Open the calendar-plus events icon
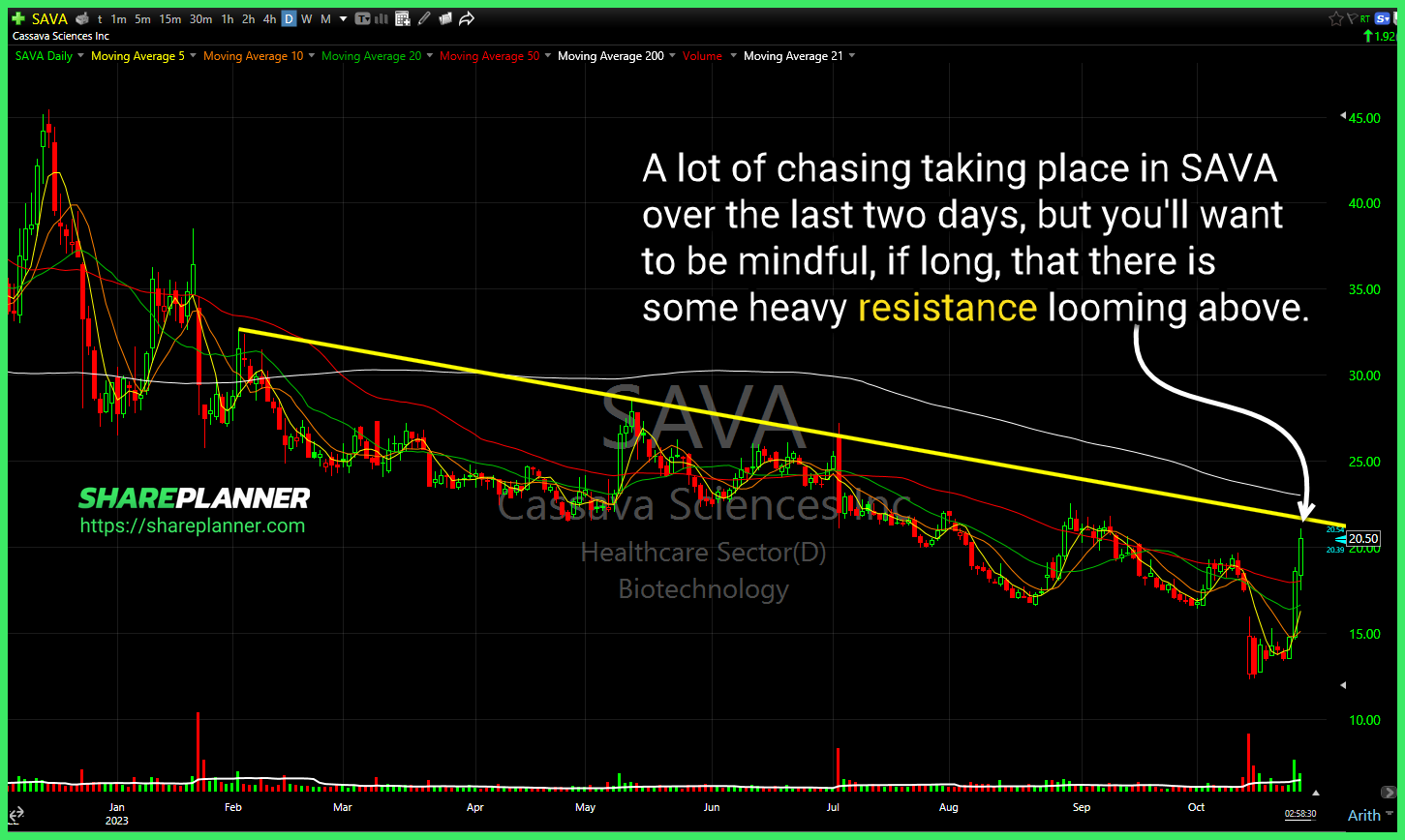 [403, 18]
